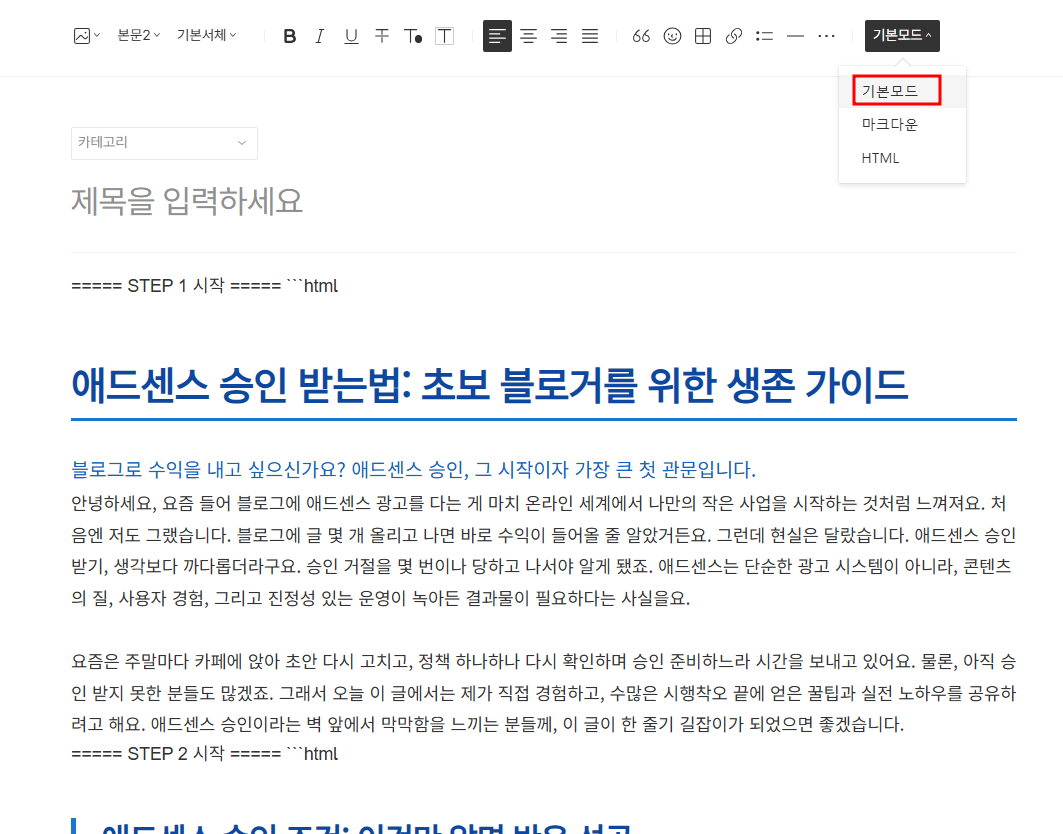Screen dimensions: 1063x834
Task: Open the image insert tool
Action: 86,36
